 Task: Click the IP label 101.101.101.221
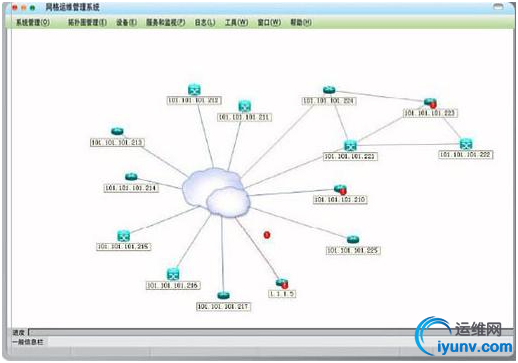click(x=350, y=156)
